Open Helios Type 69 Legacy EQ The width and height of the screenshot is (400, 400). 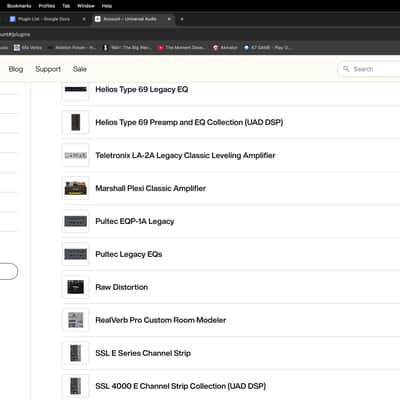click(142, 89)
